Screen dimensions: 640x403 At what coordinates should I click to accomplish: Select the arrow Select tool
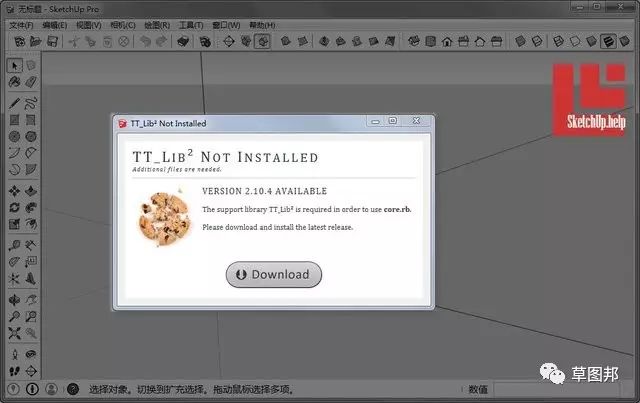[15, 65]
